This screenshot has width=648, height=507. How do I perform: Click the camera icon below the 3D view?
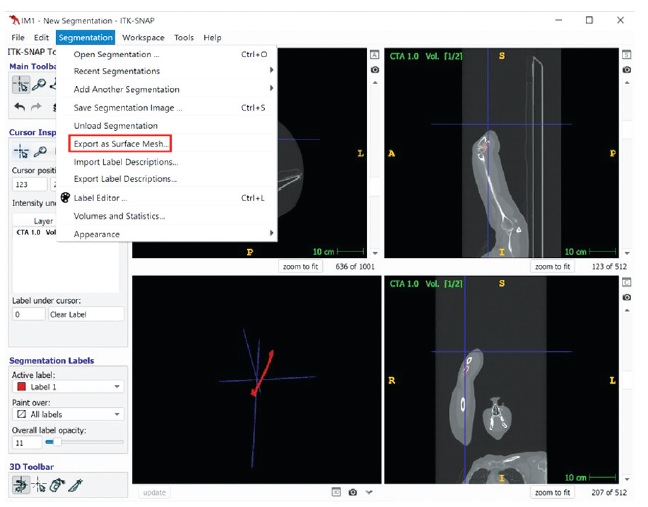(352, 492)
